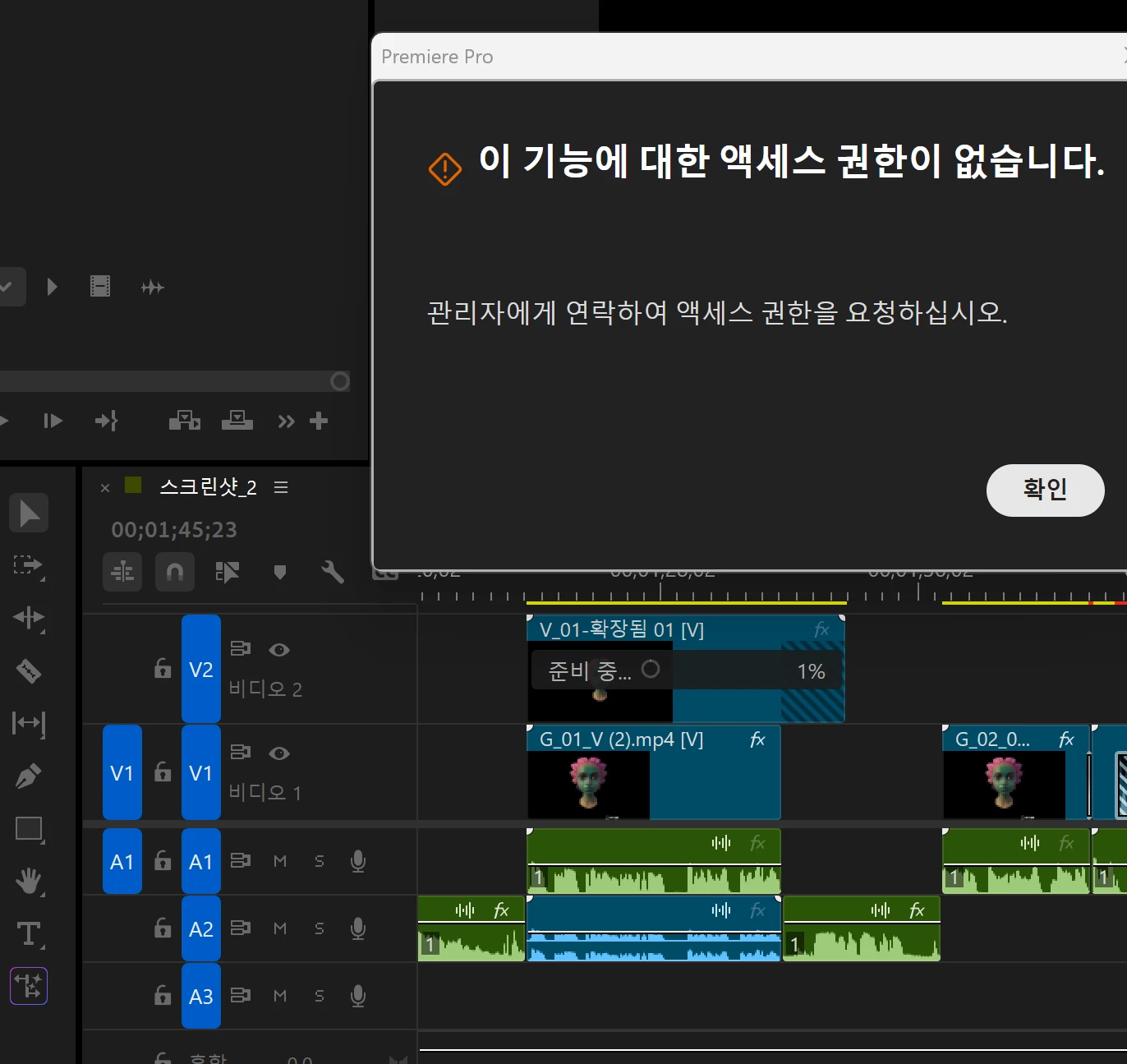Toggle A1 track lock
The image size is (1127, 1064).
click(x=163, y=860)
